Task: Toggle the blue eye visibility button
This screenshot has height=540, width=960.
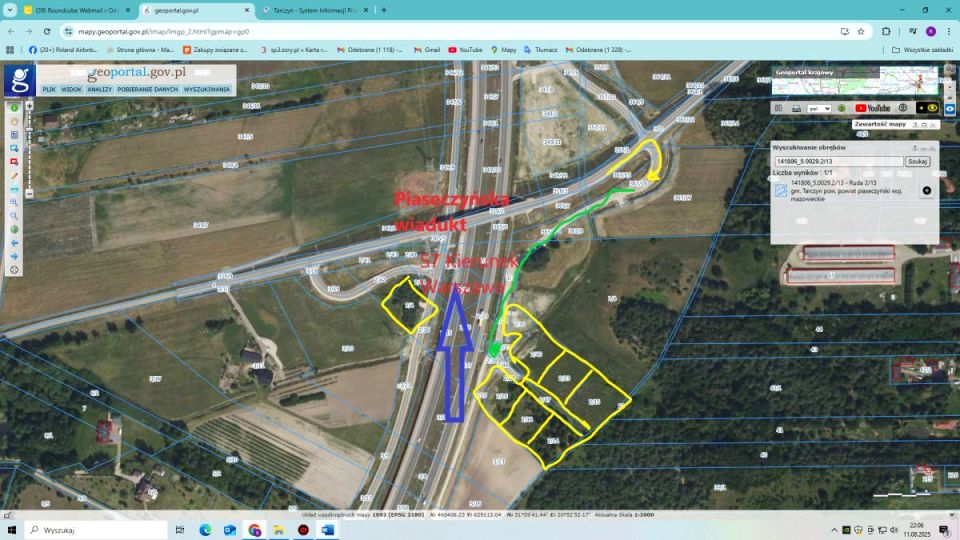Action: (950, 109)
